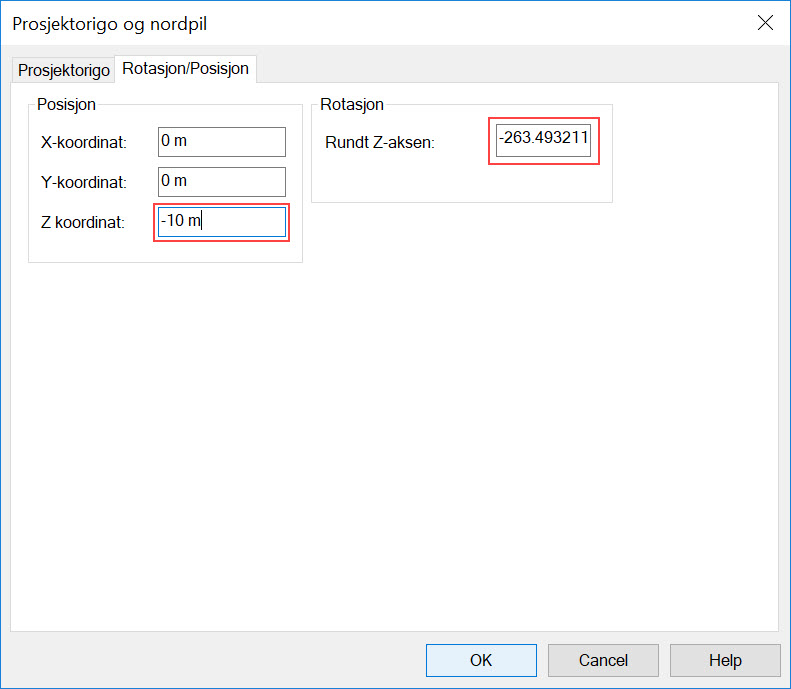Click the Y-koordinat label
The height and width of the screenshot is (689, 791).
[x=84, y=183]
